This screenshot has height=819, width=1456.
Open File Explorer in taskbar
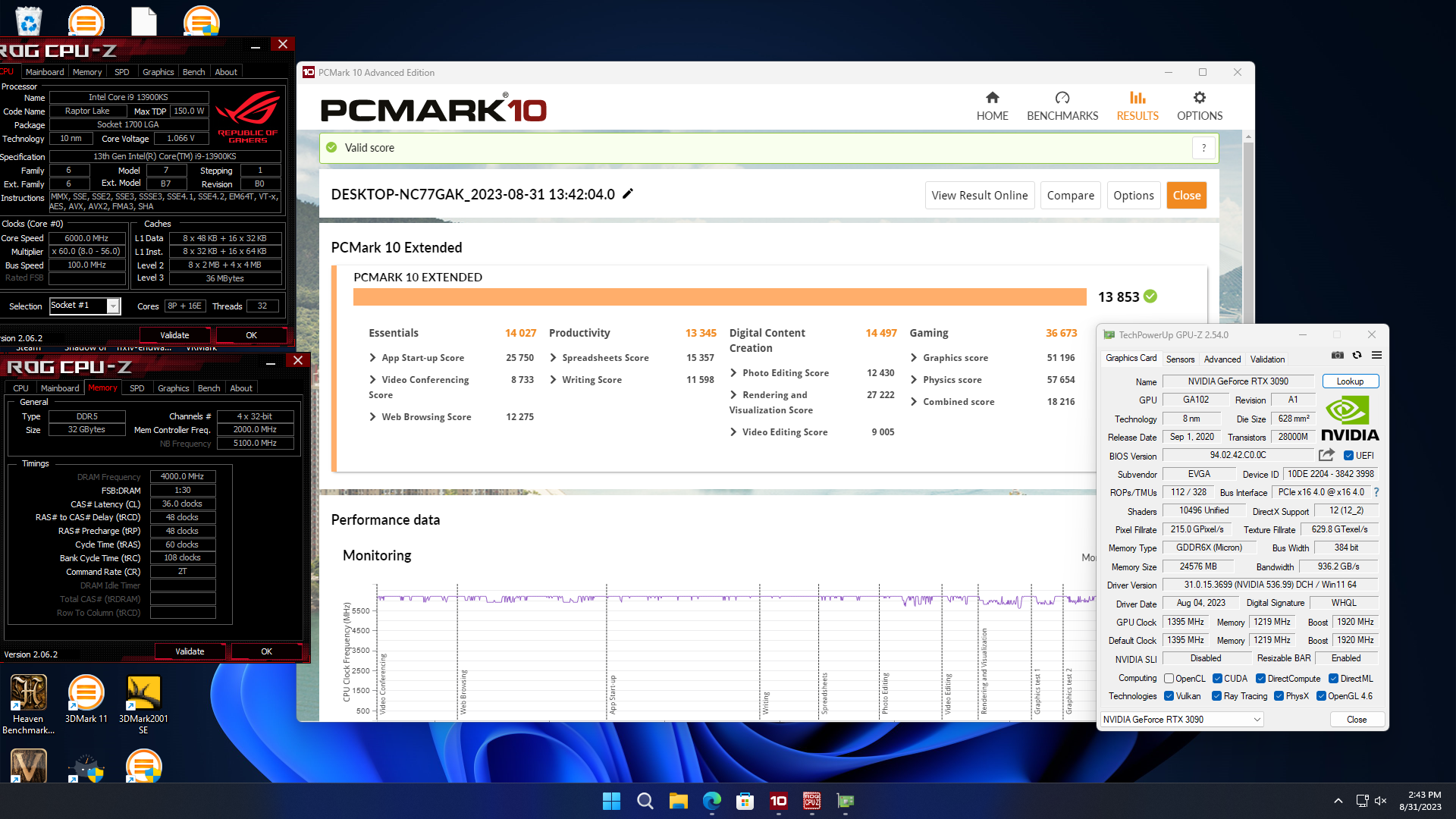[678, 801]
